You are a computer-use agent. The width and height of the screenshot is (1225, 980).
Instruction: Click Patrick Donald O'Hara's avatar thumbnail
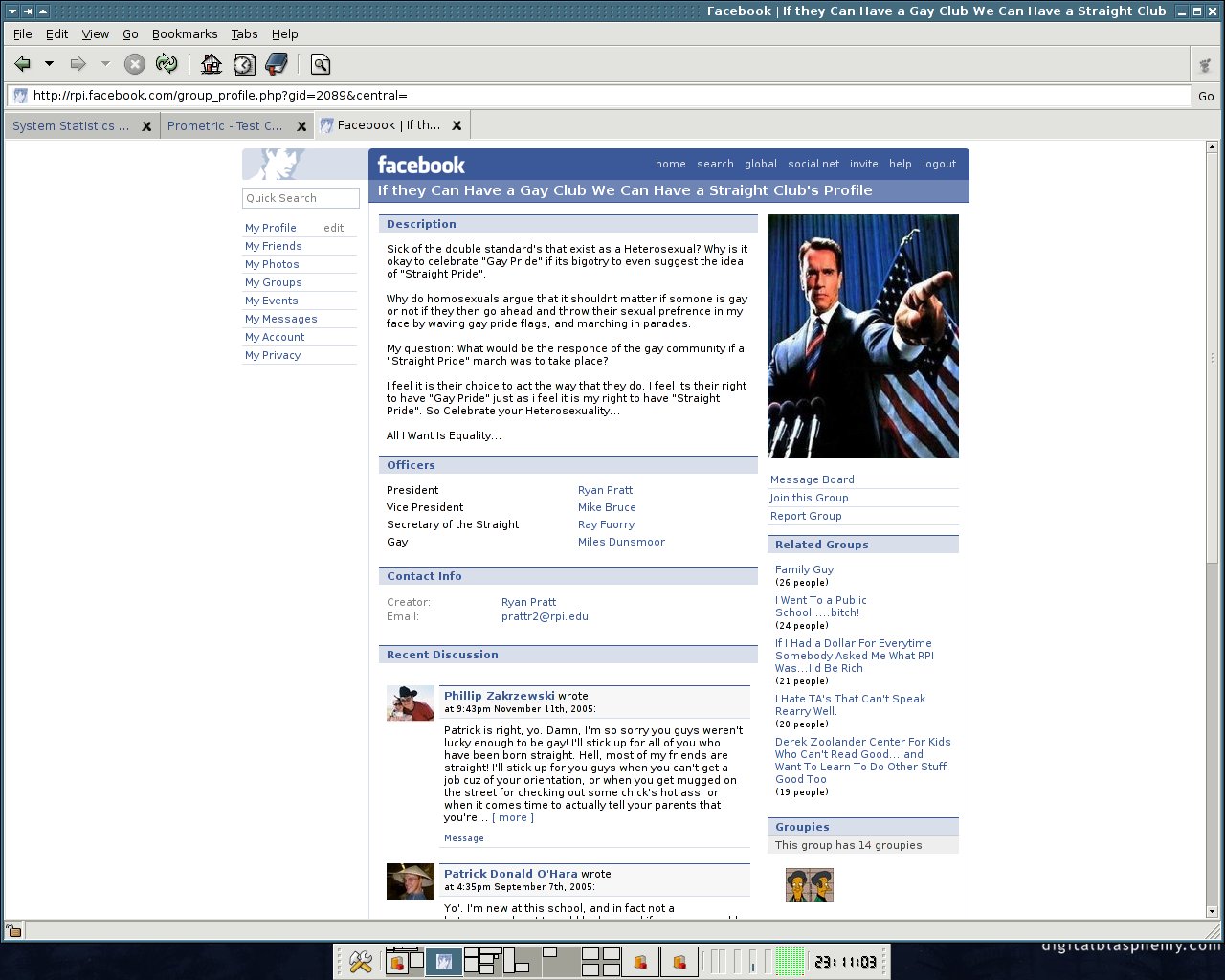click(411, 881)
